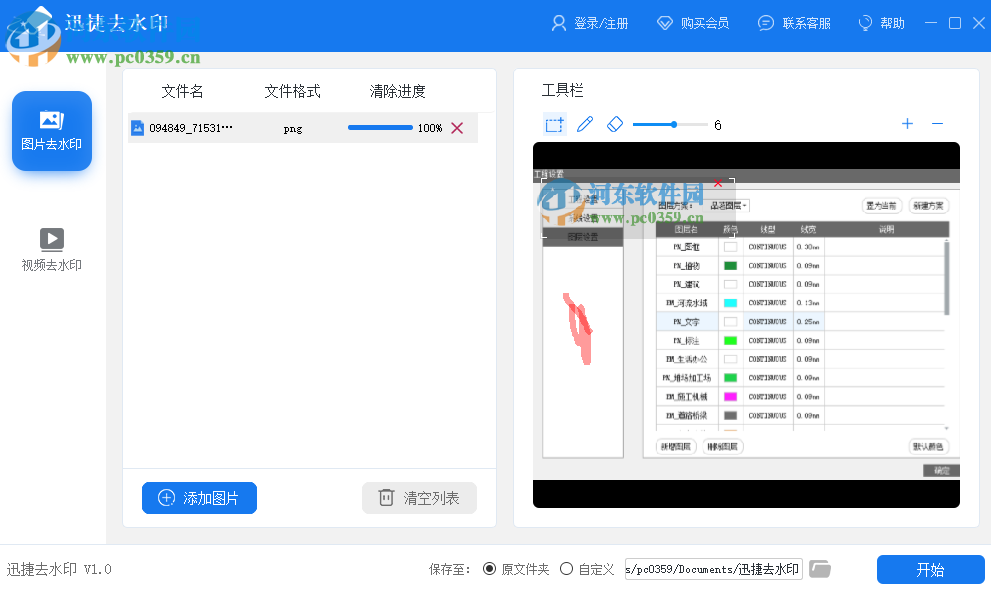
Task: Choose 自定义 as the save destination
Action: (566, 569)
